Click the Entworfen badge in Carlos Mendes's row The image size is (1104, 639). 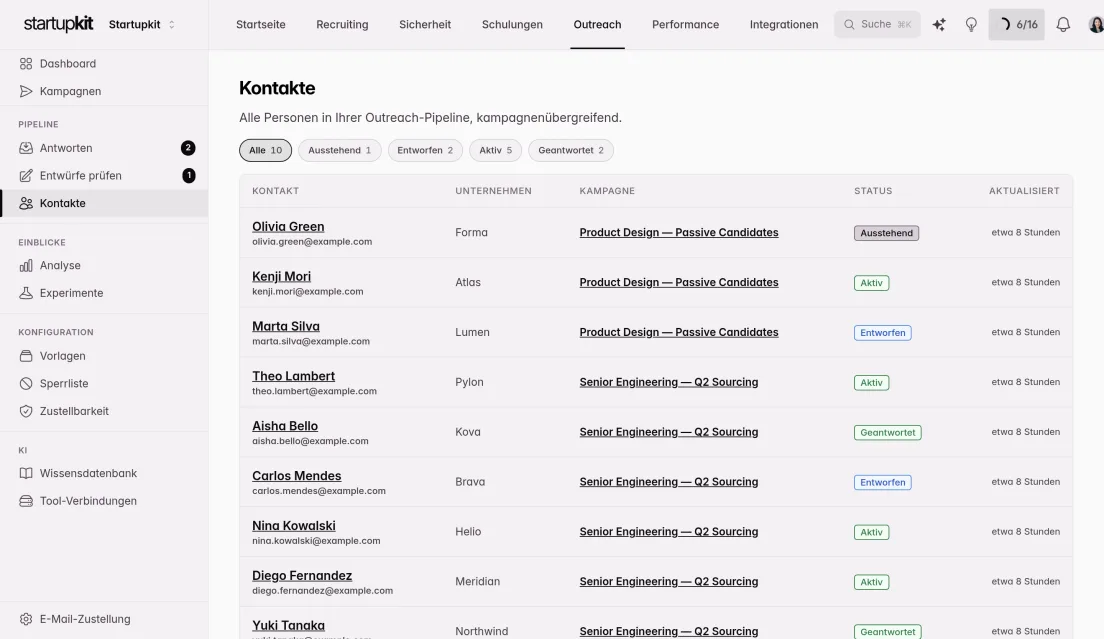click(883, 482)
